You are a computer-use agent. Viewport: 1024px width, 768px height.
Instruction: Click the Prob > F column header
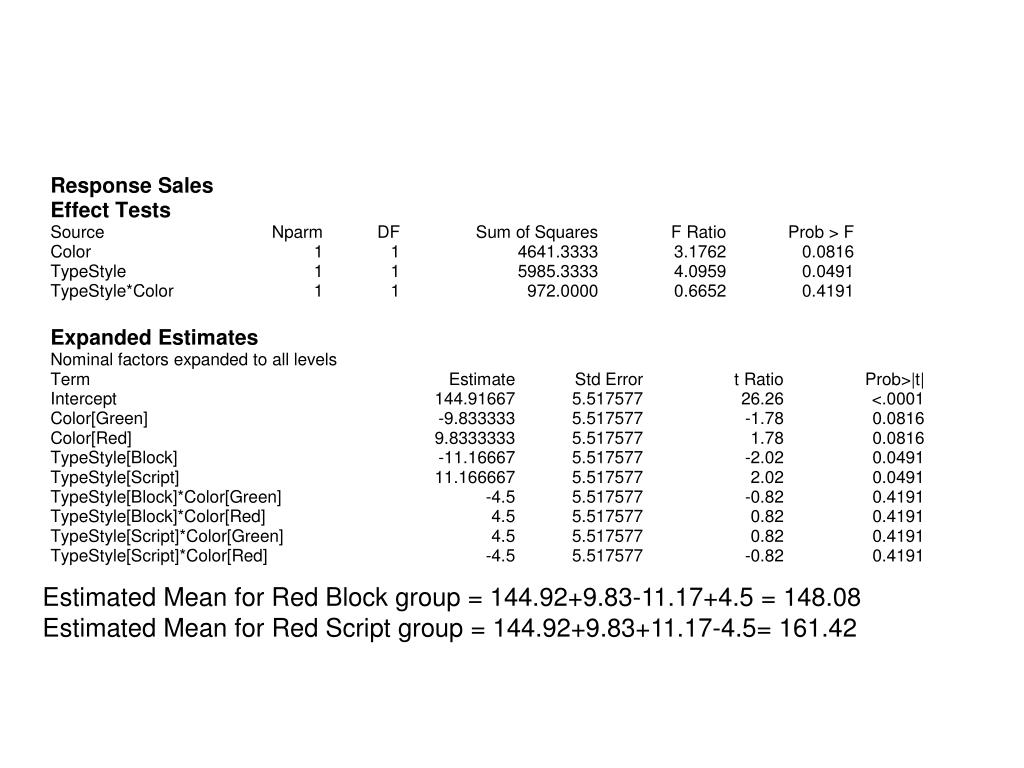(821, 232)
